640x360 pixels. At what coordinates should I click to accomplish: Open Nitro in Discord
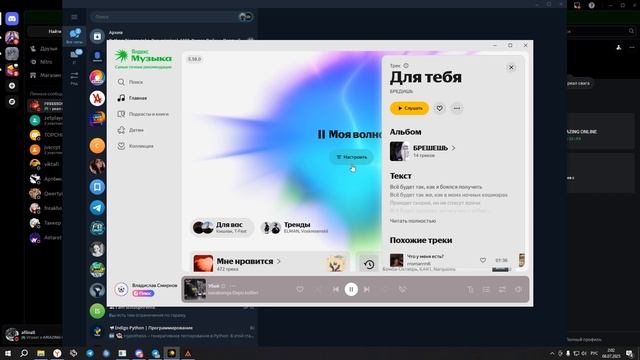coord(41,62)
